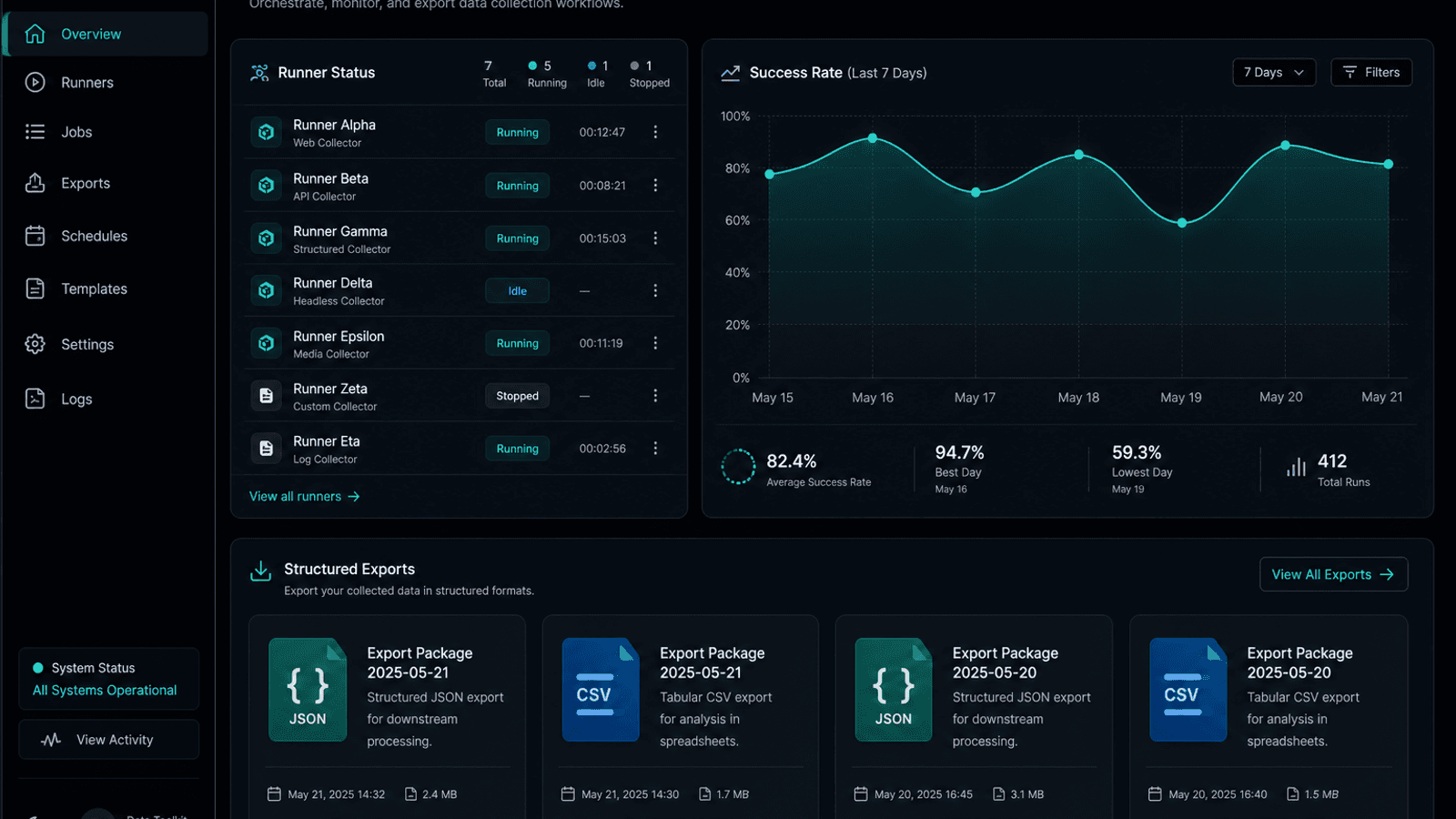Image resolution: width=1456 pixels, height=819 pixels.
Task: Click the All Systems Operational status text
Action: point(105,691)
